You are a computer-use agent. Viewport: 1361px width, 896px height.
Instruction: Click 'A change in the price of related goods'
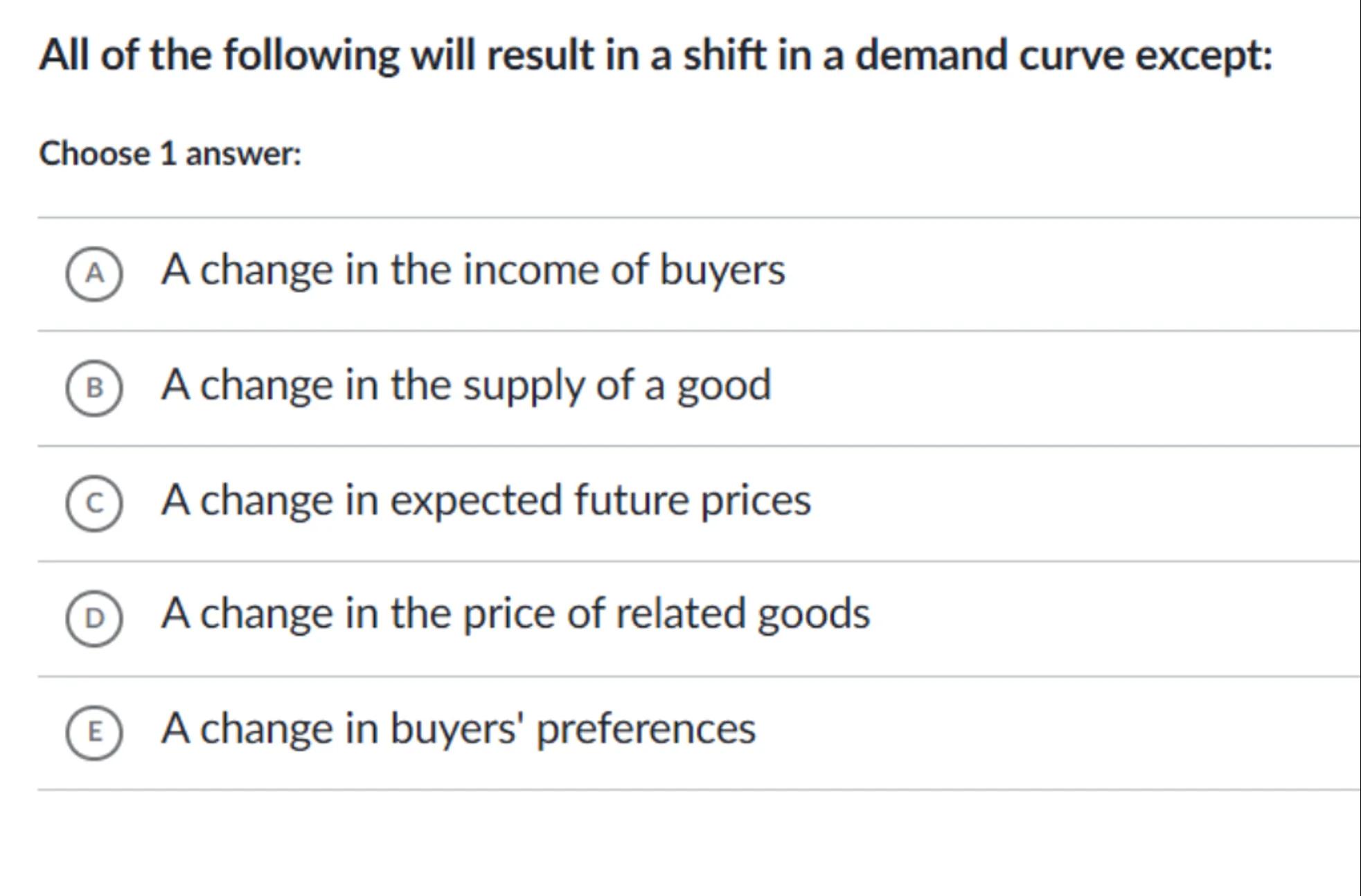tap(515, 613)
